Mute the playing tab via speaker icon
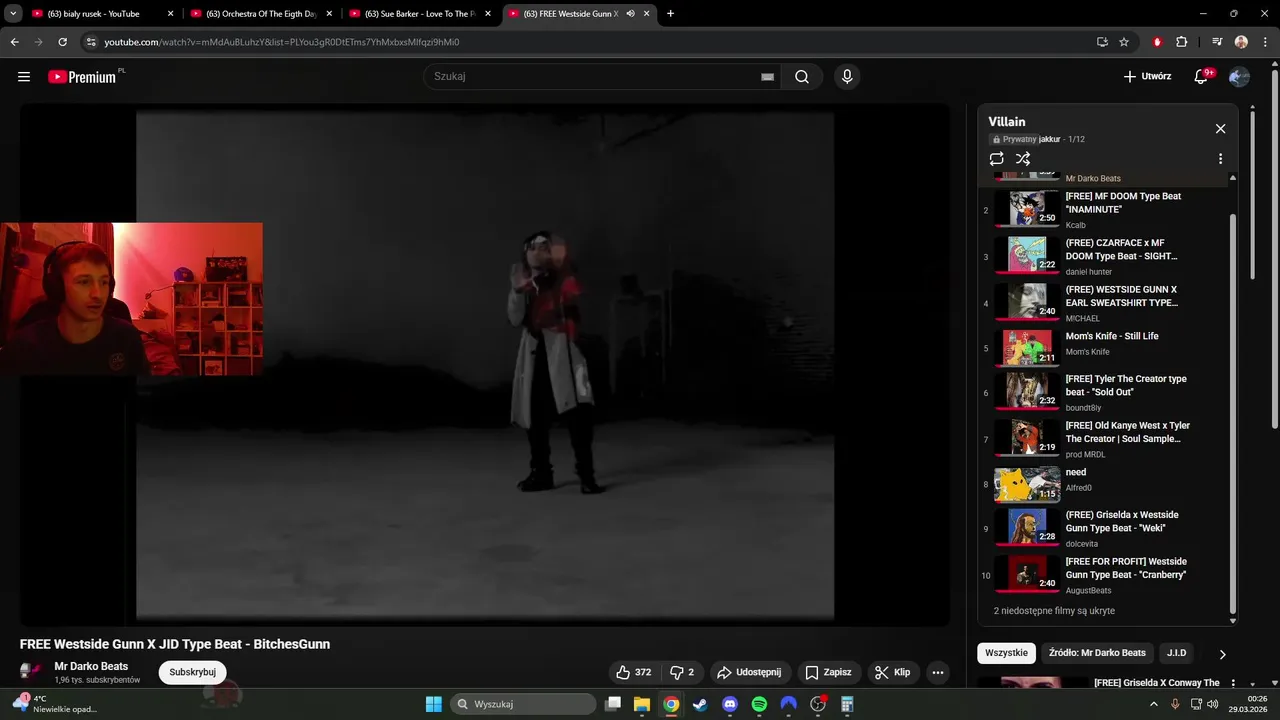 [x=630, y=14]
